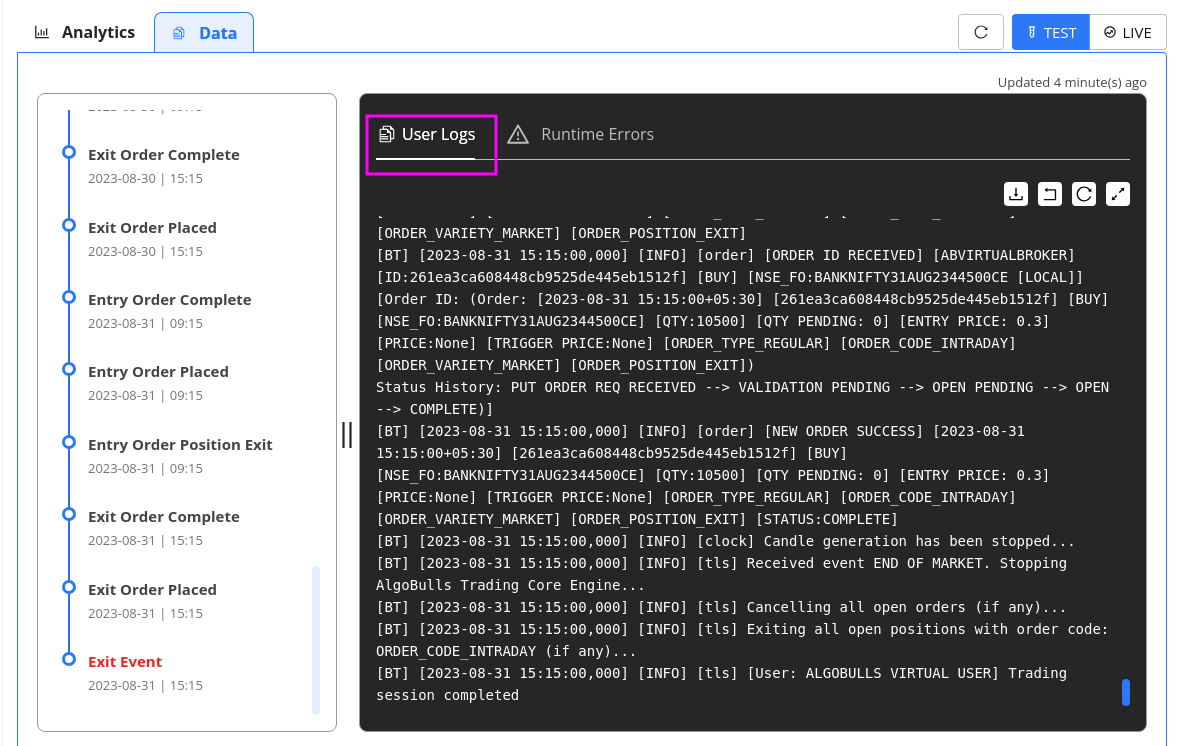
Task: Select the Data tab
Action: tap(204, 33)
